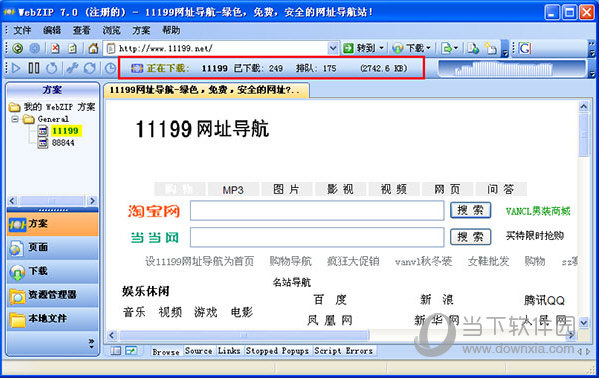Click the wrench project settings icon
This screenshot has height=378, width=599.
click(72, 68)
